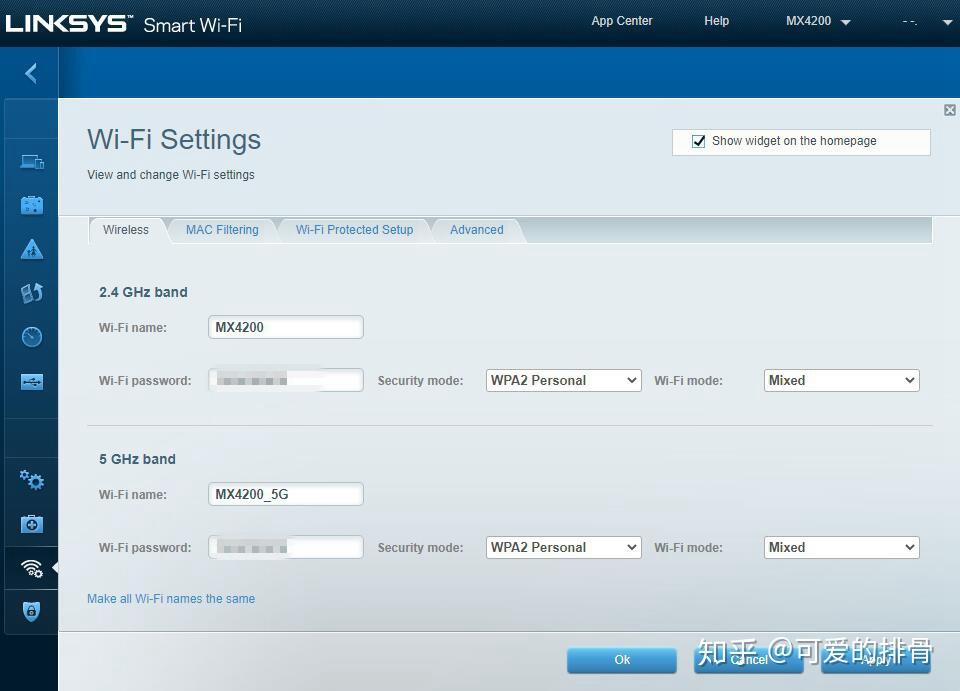The height and width of the screenshot is (691, 960).
Task: Open the Devices network map panel
Action: 31,161
